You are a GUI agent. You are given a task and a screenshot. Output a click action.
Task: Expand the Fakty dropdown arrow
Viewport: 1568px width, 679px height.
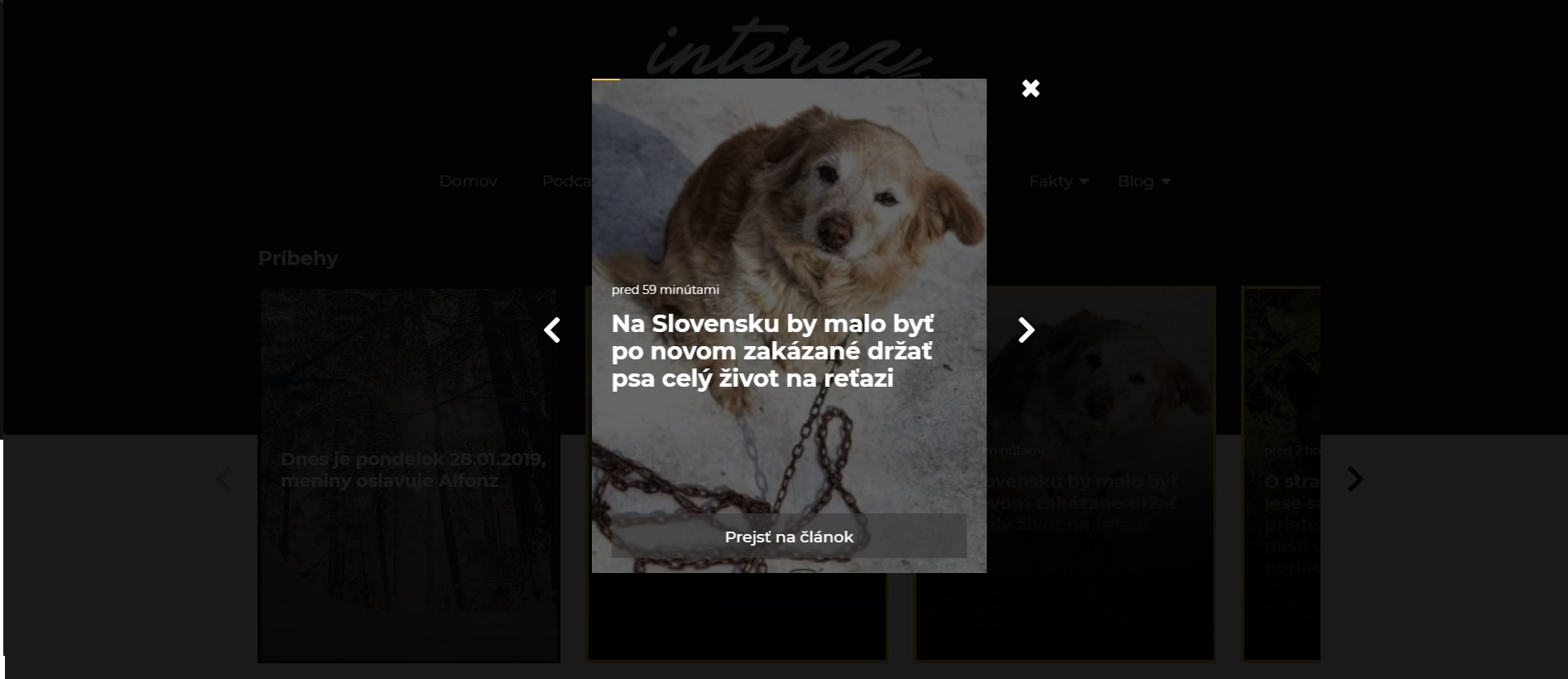tap(1084, 181)
